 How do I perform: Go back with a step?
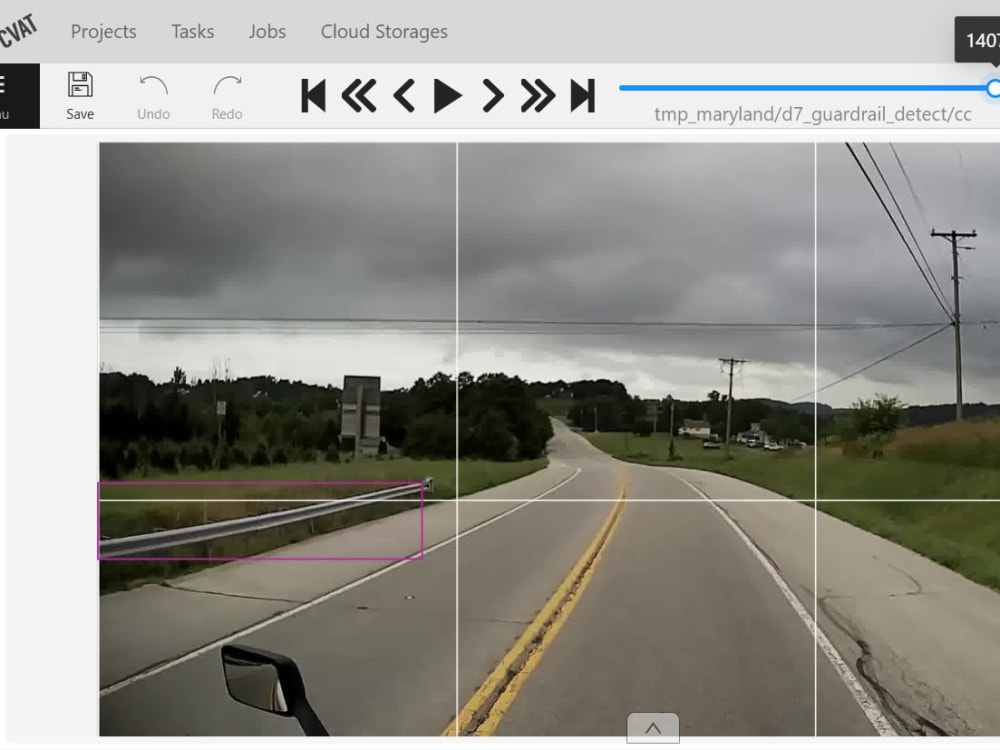click(x=358, y=96)
